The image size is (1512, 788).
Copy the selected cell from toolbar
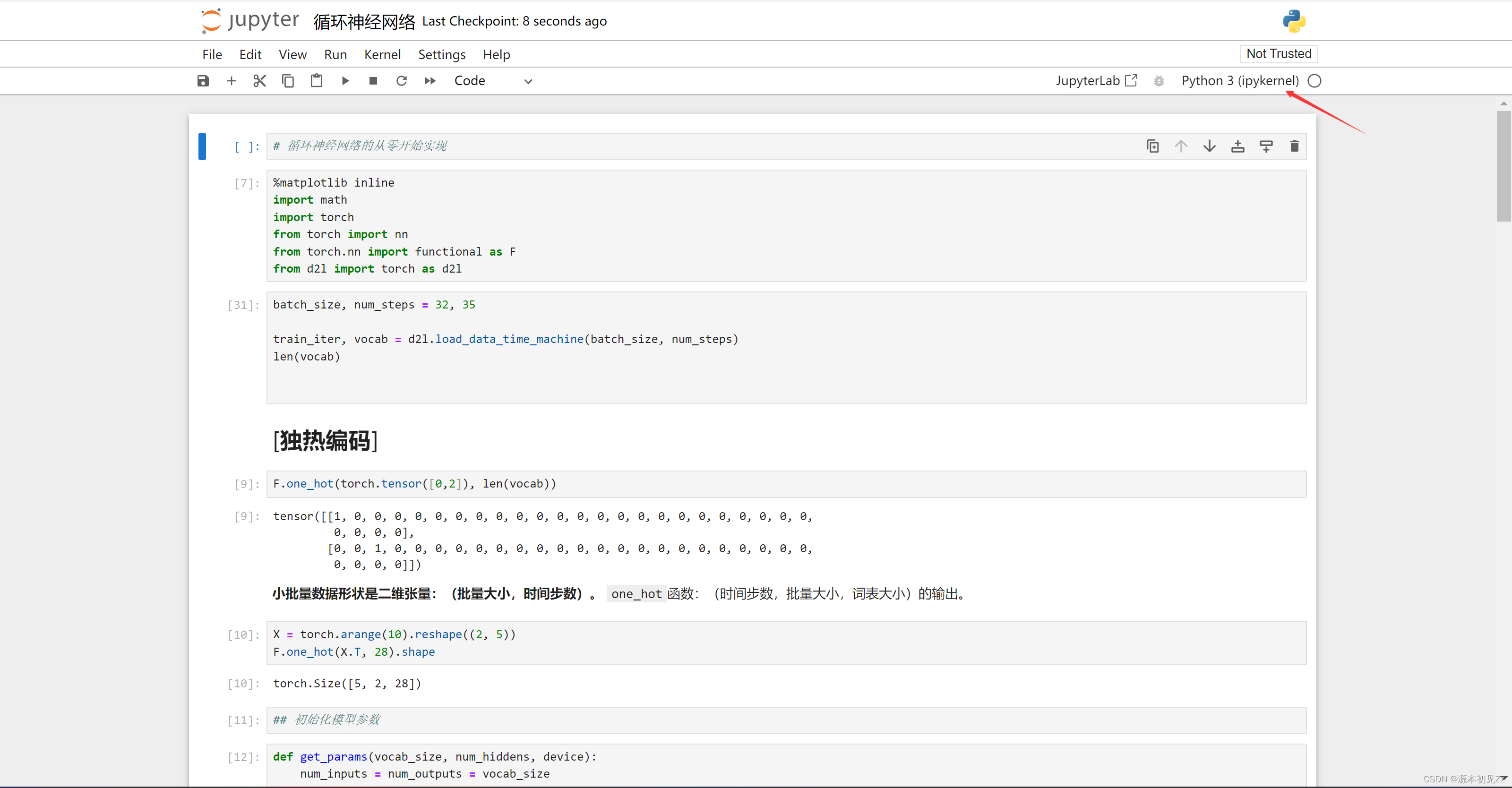(x=288, y=81)
